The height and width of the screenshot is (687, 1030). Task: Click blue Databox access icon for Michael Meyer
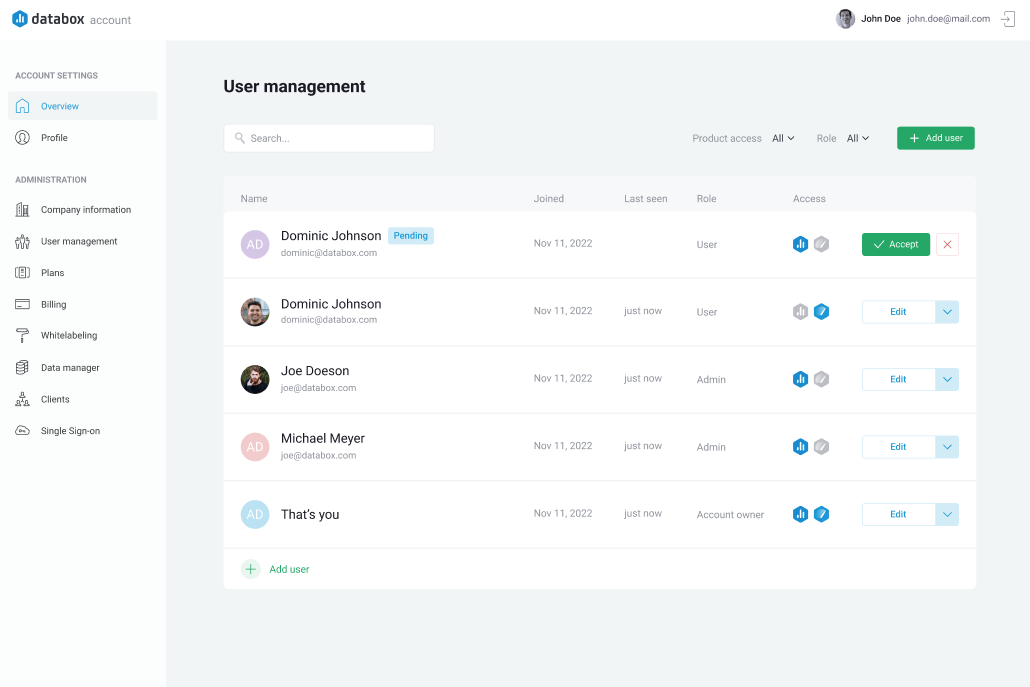click(800, 447)
